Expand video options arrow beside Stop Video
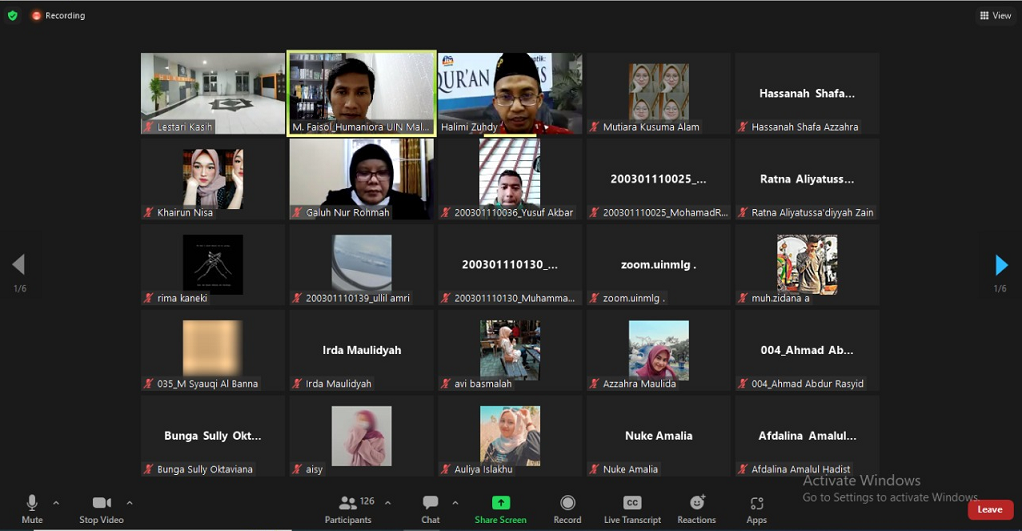1022x531 pixels. [x=129, y=502]
